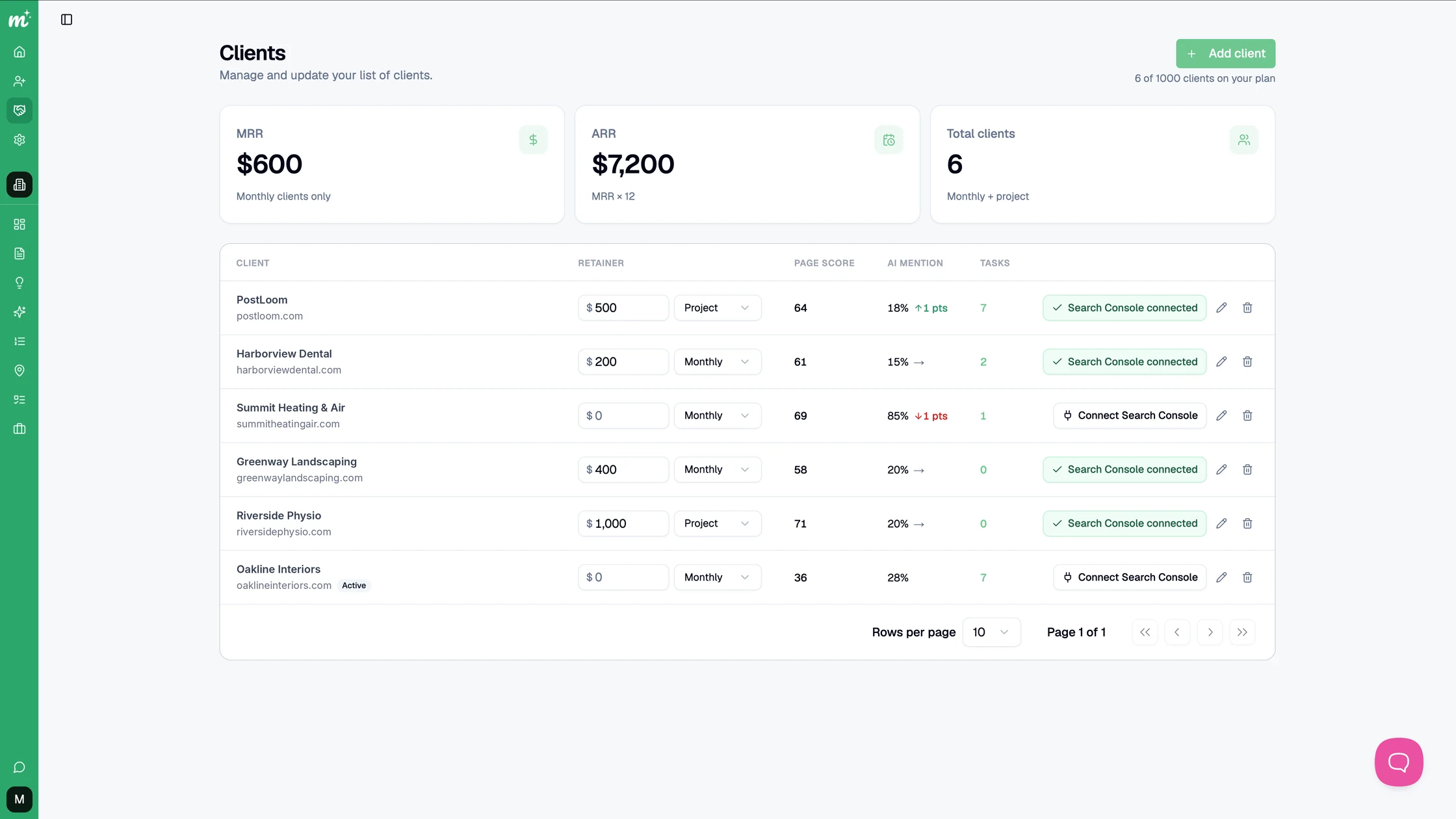Go to first page button
This screenshot has width=1456, height=819.
(x=1145, y=632)
